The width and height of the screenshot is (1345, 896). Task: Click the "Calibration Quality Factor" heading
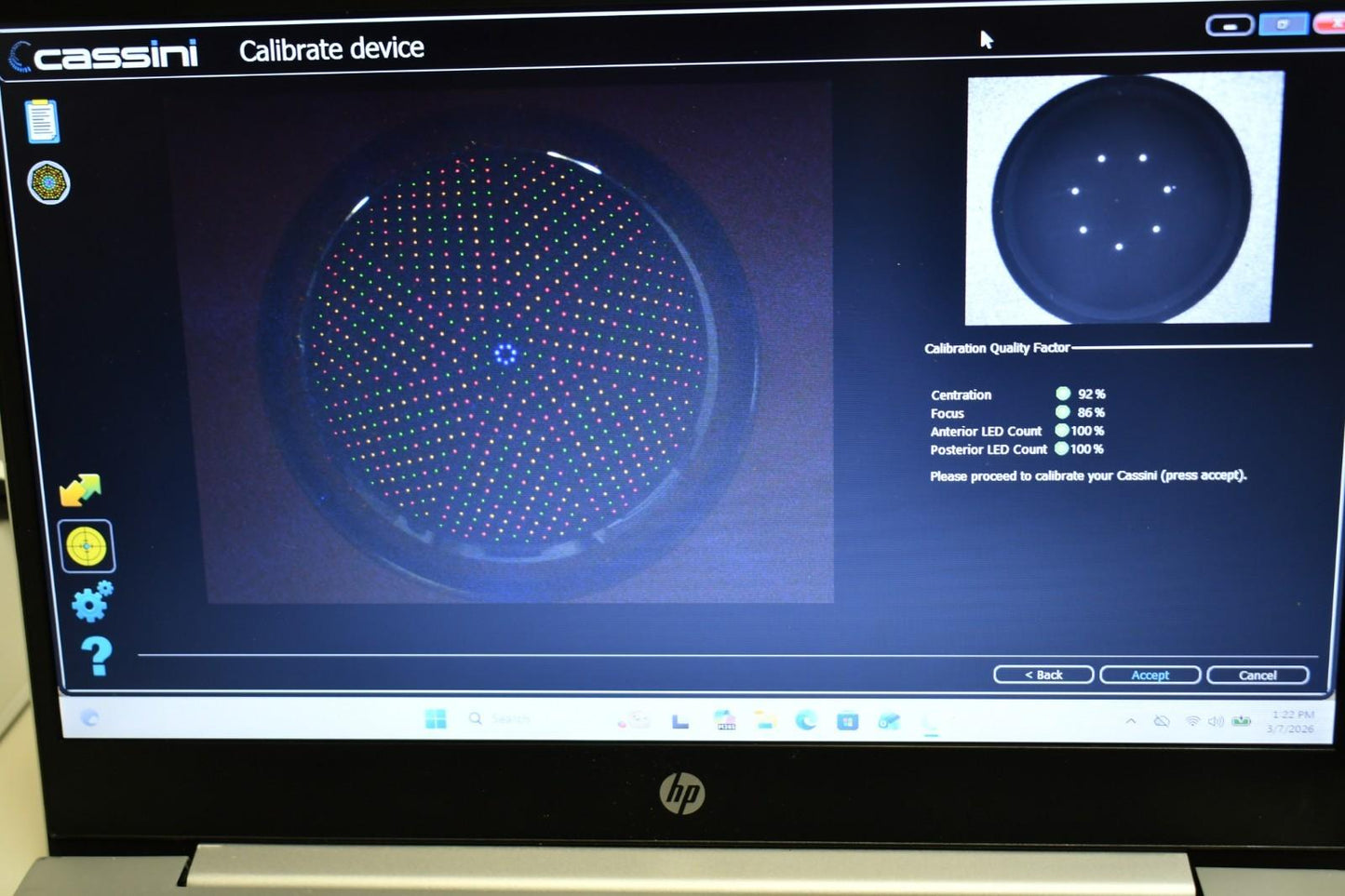[997, 348]
